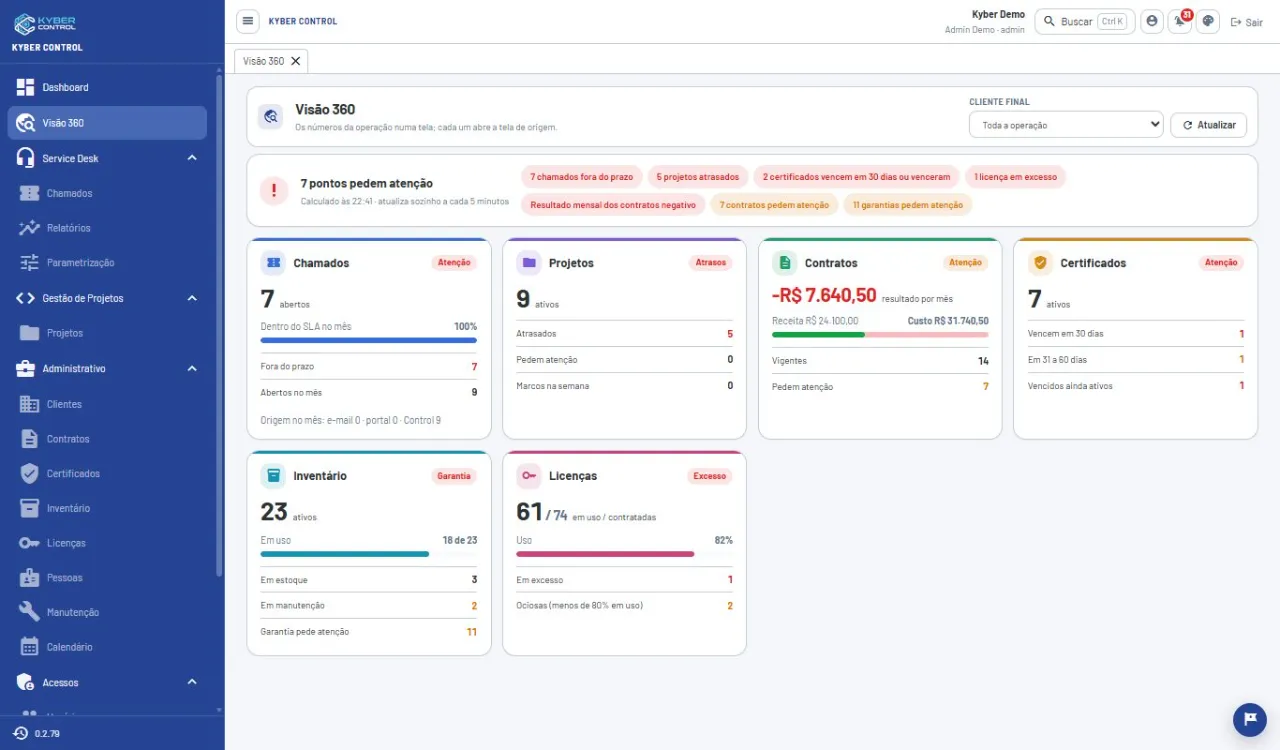Open Calendário in the sidebar
The width and height of the screenshot is (1280, 750).
click(x=109, y=647)
